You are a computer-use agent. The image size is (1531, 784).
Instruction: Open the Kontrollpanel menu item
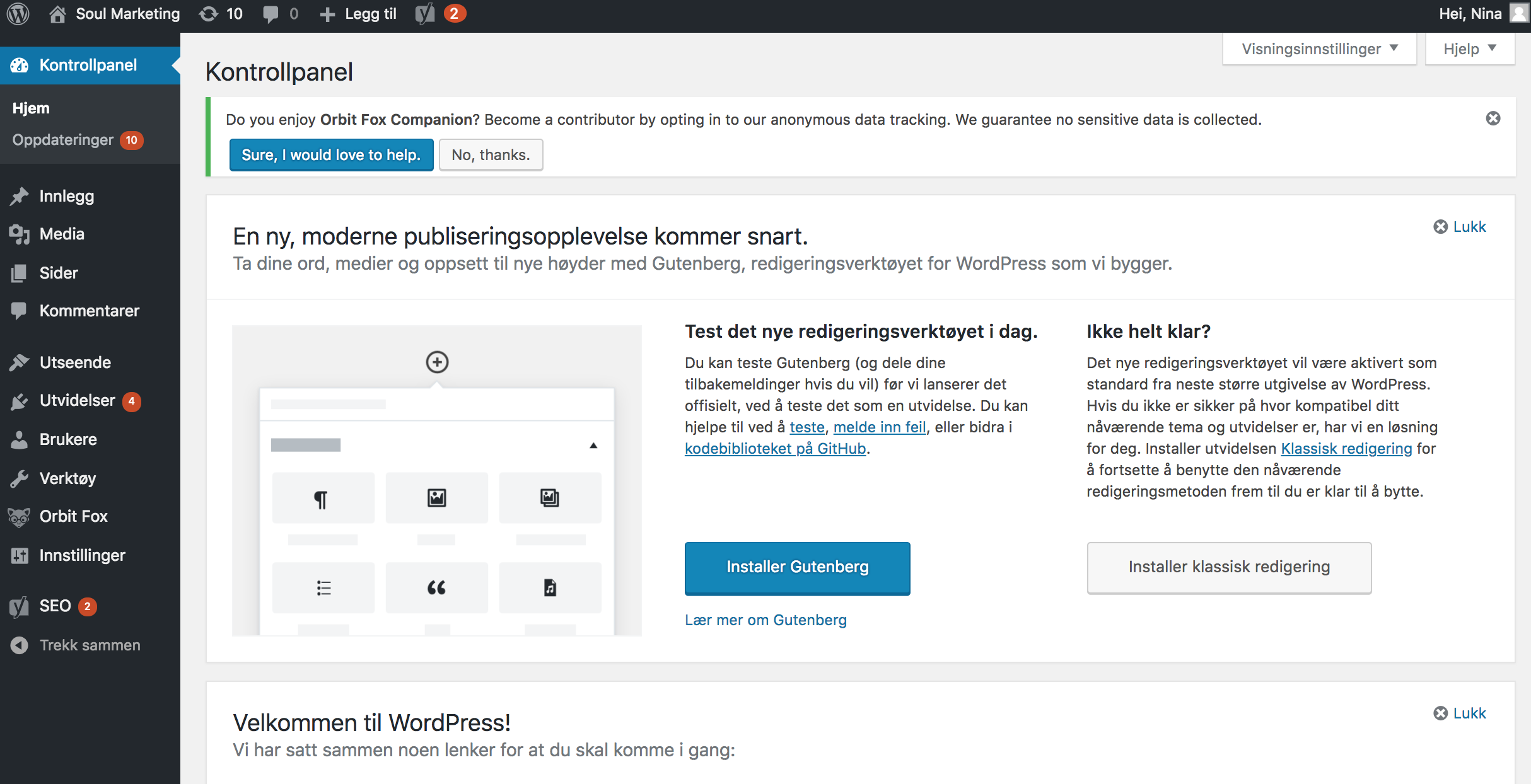(90, 65)
